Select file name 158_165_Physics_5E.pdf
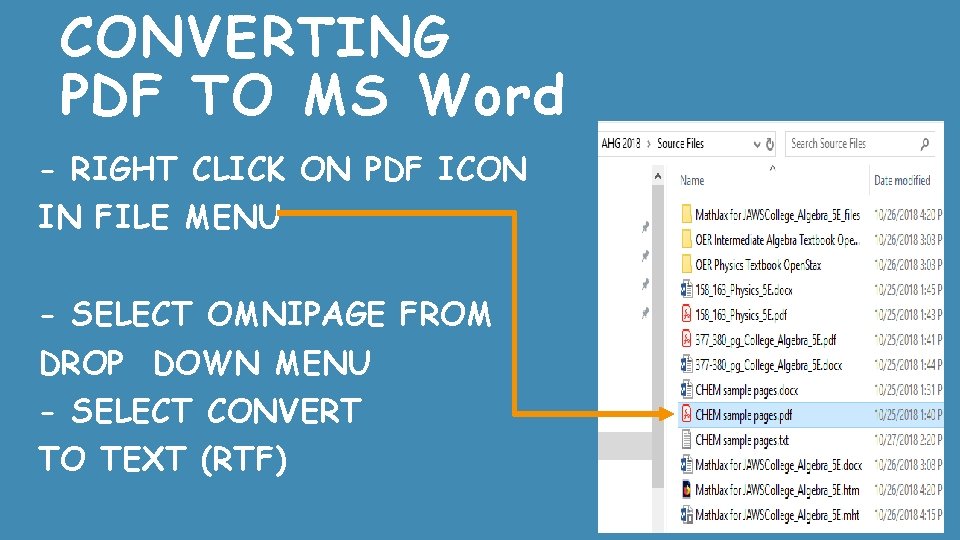 (741, 315)
